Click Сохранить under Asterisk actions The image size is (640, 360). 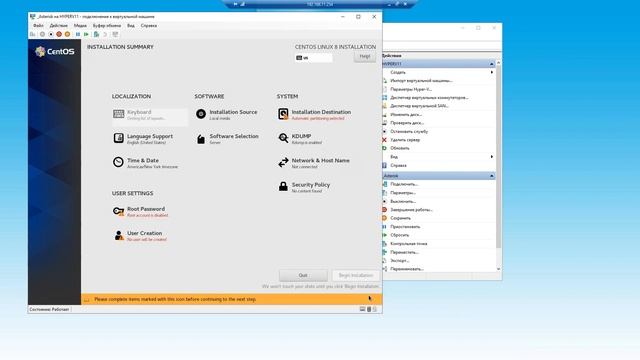click(x=400, y=218)
